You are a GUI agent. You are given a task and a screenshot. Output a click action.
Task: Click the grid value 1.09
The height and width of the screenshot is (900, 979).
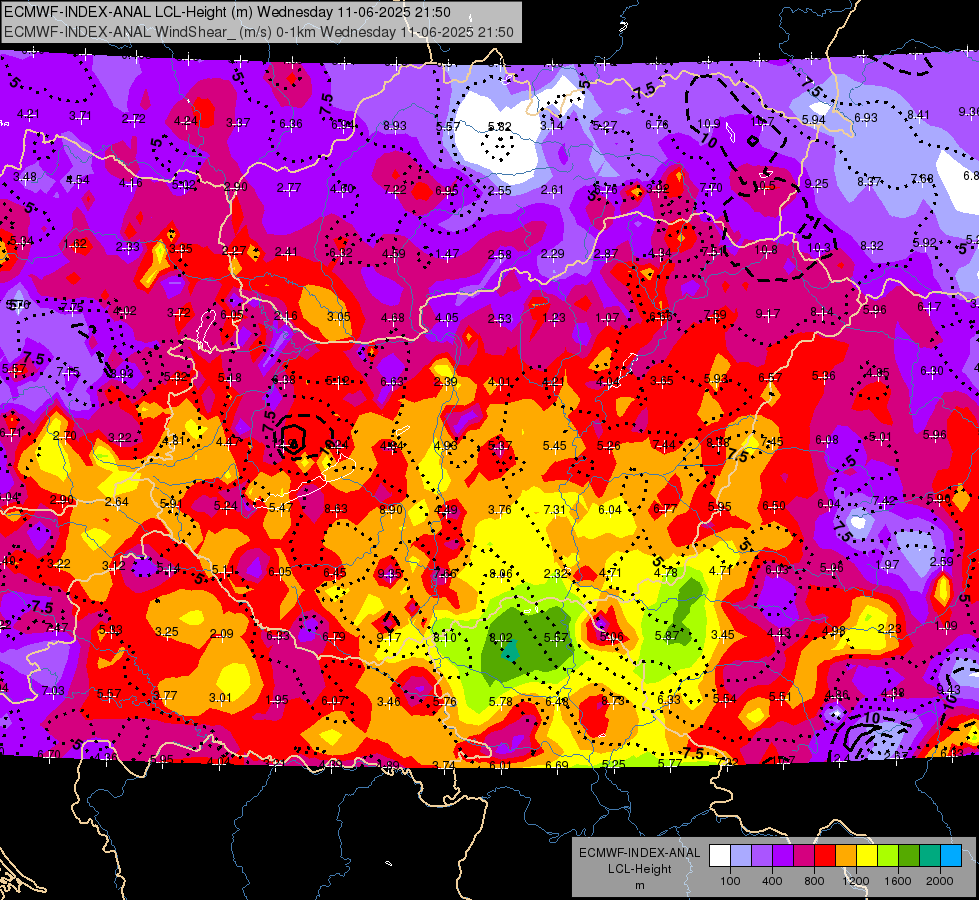pos(946,625)
